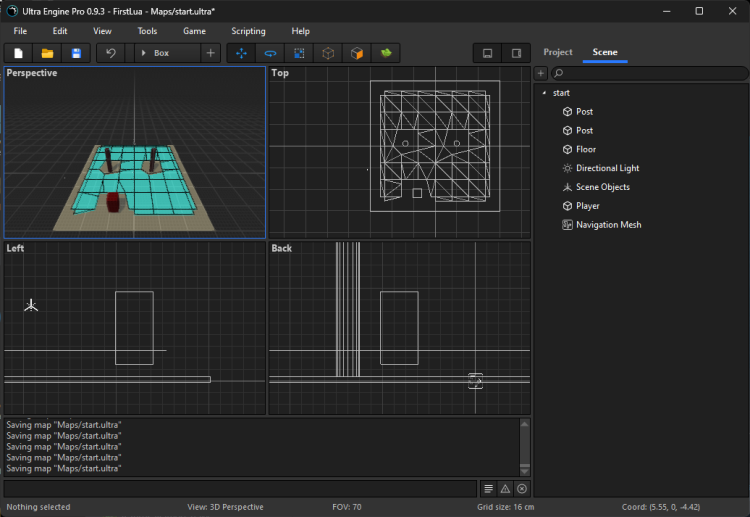The height and width of the screenshot is (517, 750).
Task: Open a map with the folder icon
Action: 47,53
